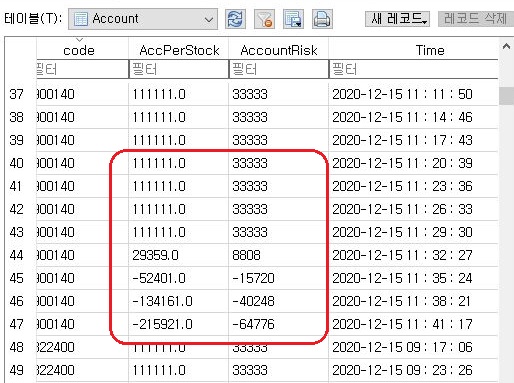Click code cell in row 49
Viewport: 514px width, 383px height.
[82, 370]
